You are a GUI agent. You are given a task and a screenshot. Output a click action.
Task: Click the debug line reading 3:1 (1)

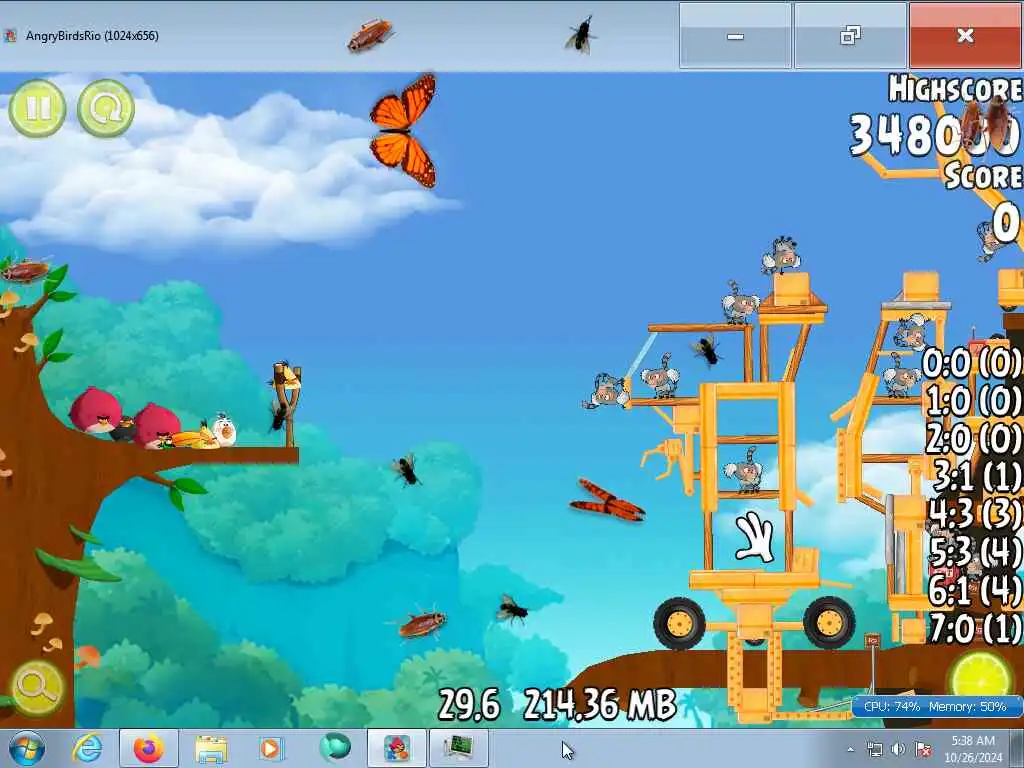978,476
